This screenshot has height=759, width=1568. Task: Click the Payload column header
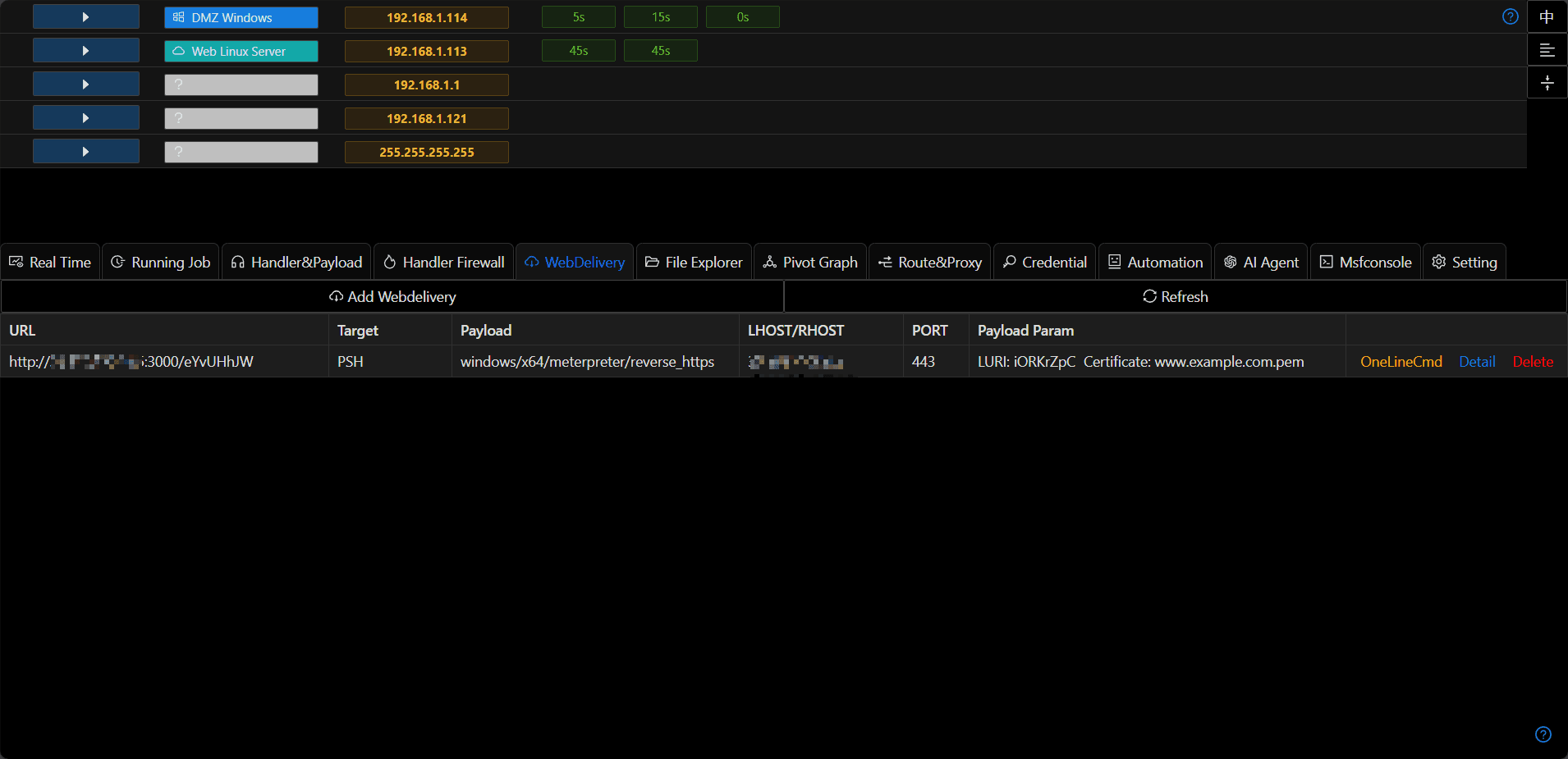click(x=595, y=330)
